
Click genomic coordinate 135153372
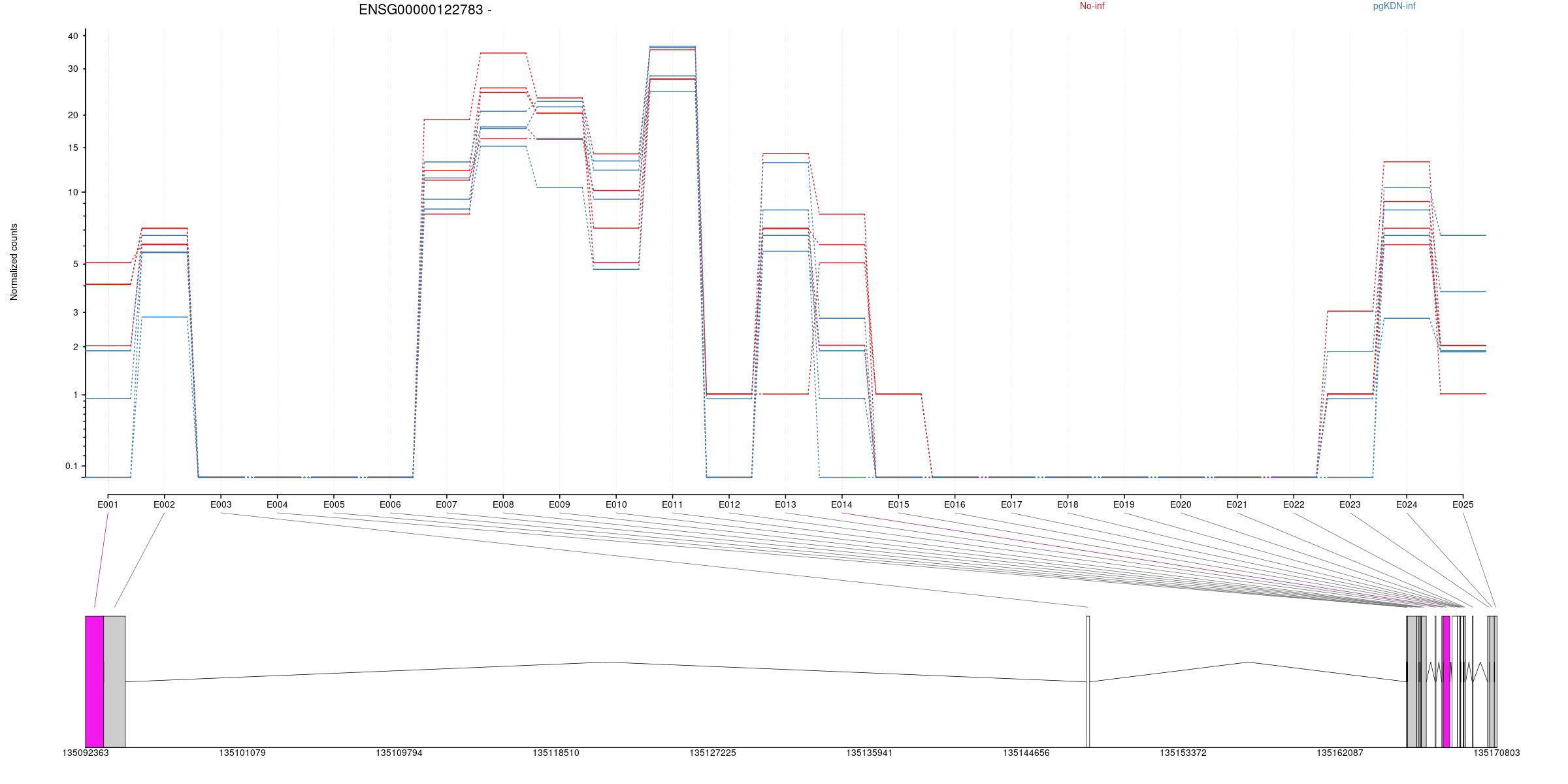click(x=1183, y=753)
